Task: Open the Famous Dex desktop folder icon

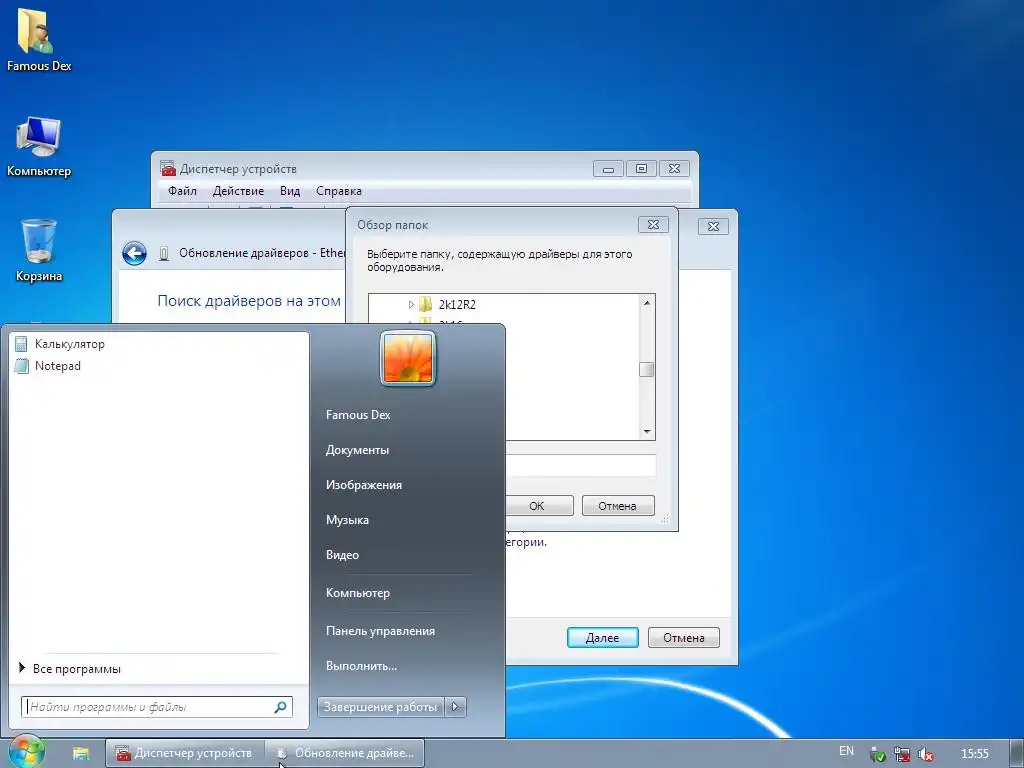Action: tap(37, 39)
